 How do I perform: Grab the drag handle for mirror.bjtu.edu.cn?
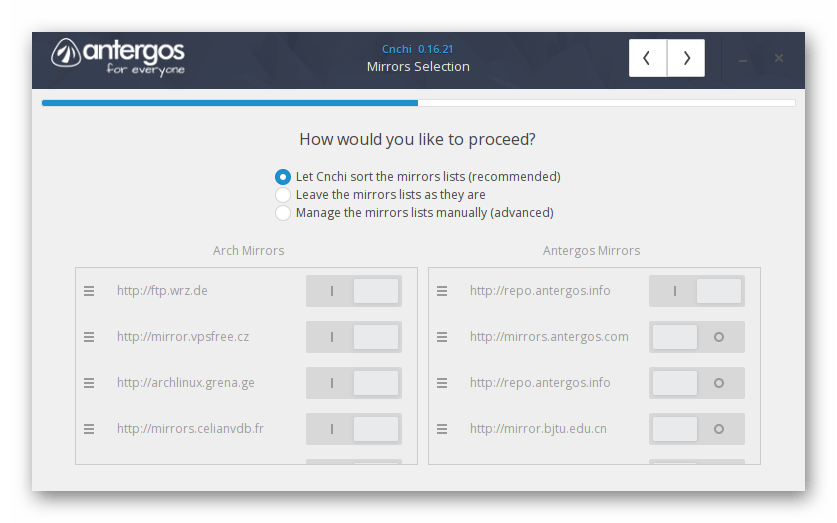click(x=442, y=429)
